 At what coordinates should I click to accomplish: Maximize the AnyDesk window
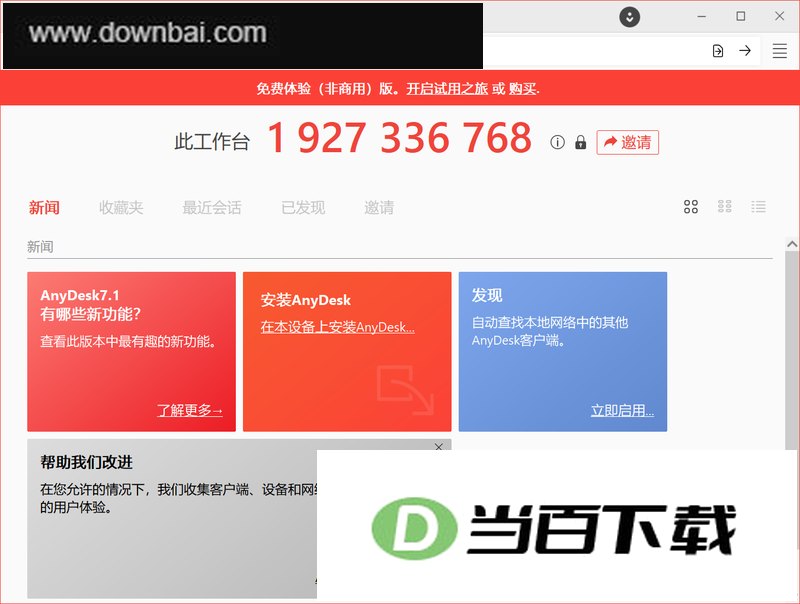741,17
